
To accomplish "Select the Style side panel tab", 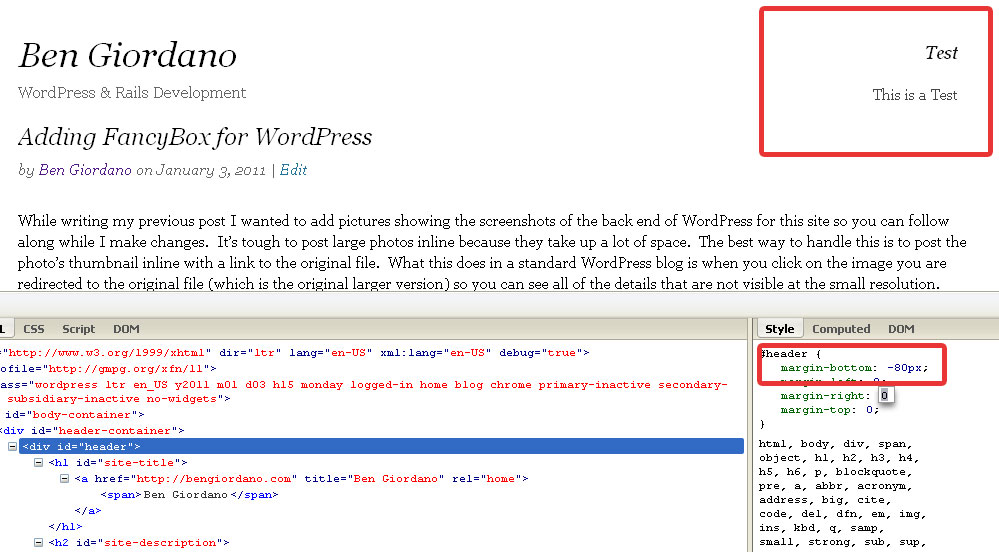I will coord(779,329).
